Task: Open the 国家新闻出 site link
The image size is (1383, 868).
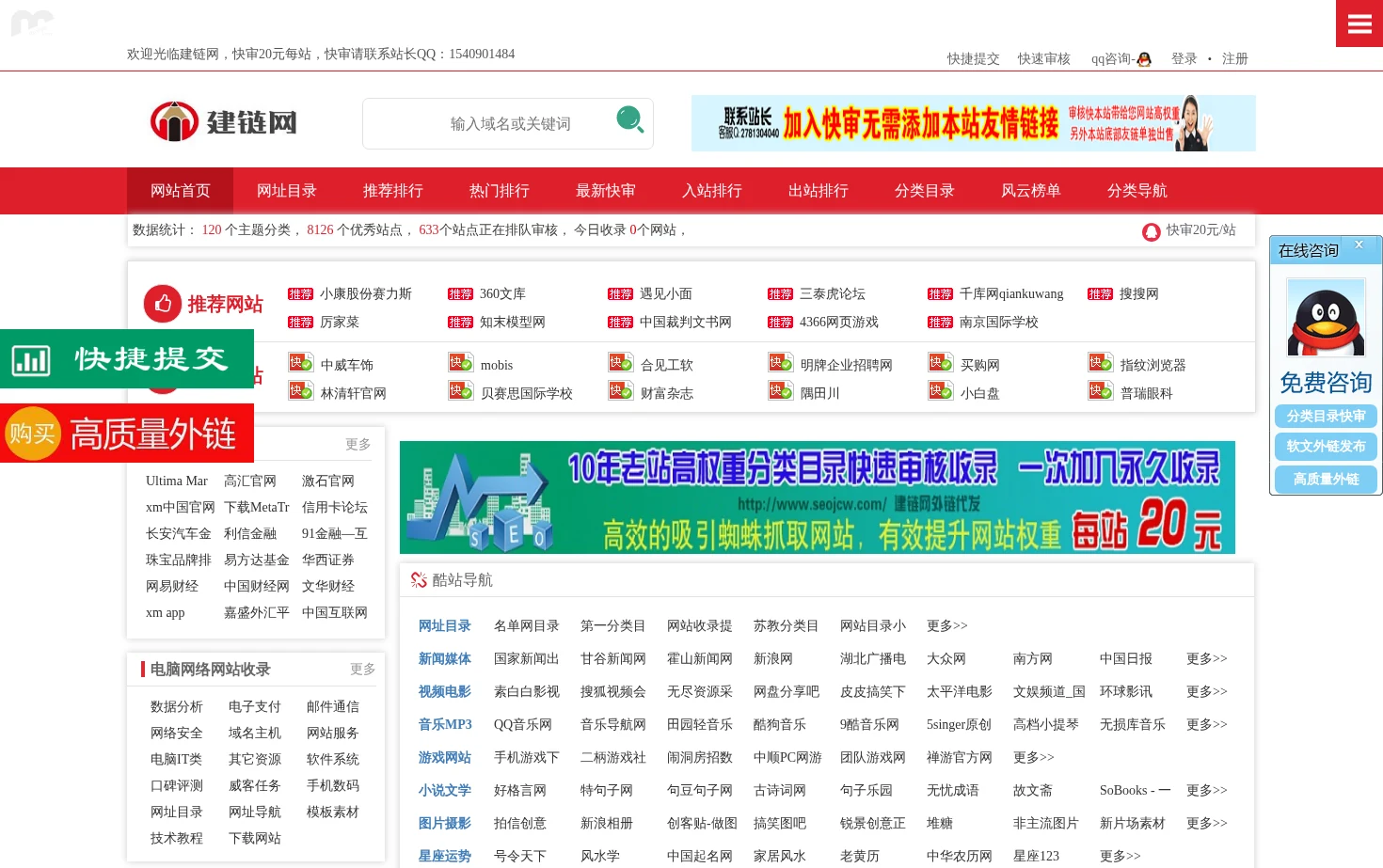Action: pos(526,659)
